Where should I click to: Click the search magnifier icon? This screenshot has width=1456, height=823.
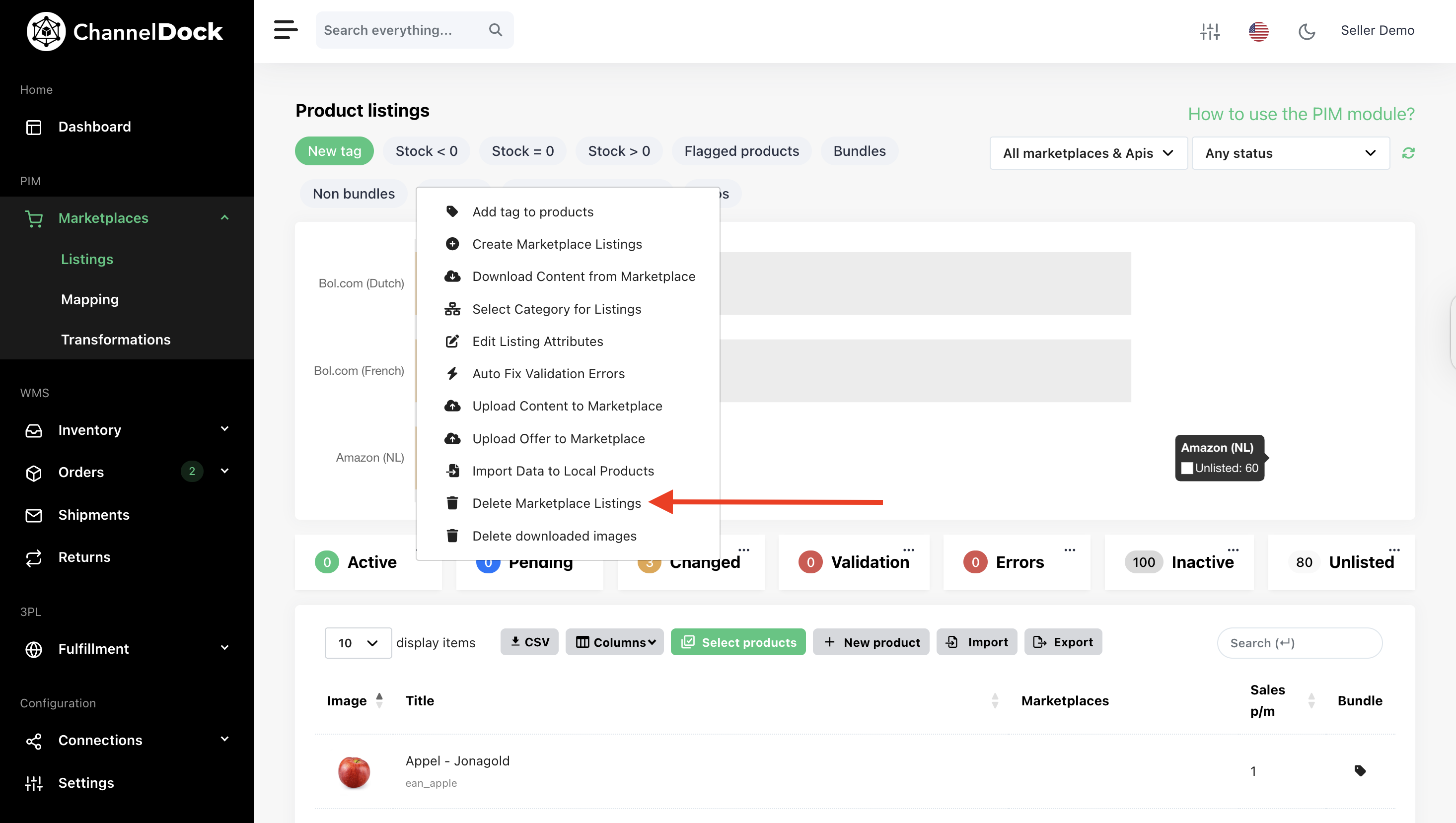[x=495, y=30]
